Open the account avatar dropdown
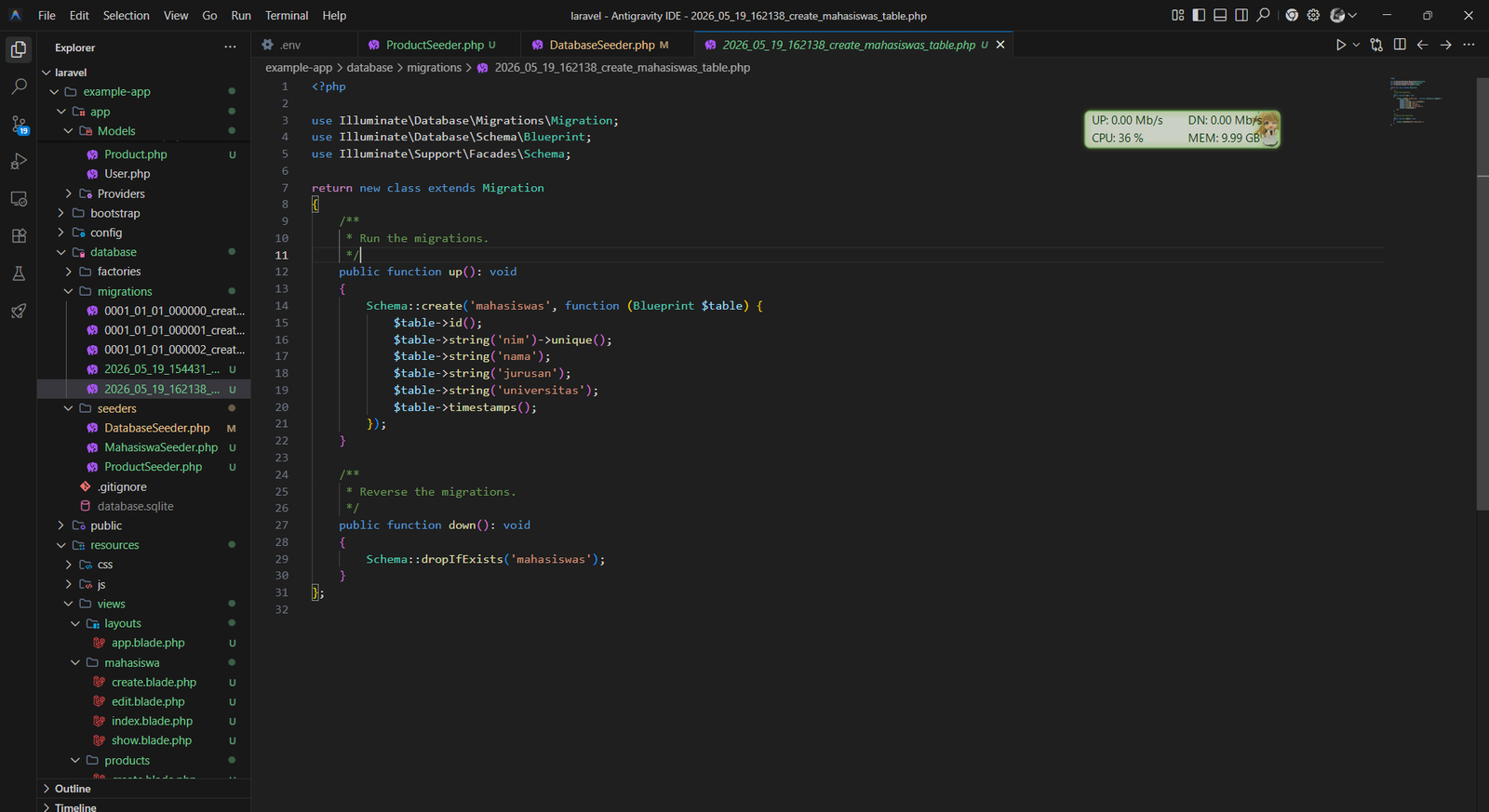The height and width of the screenshot is (812, 1489). coord(1343,15)
